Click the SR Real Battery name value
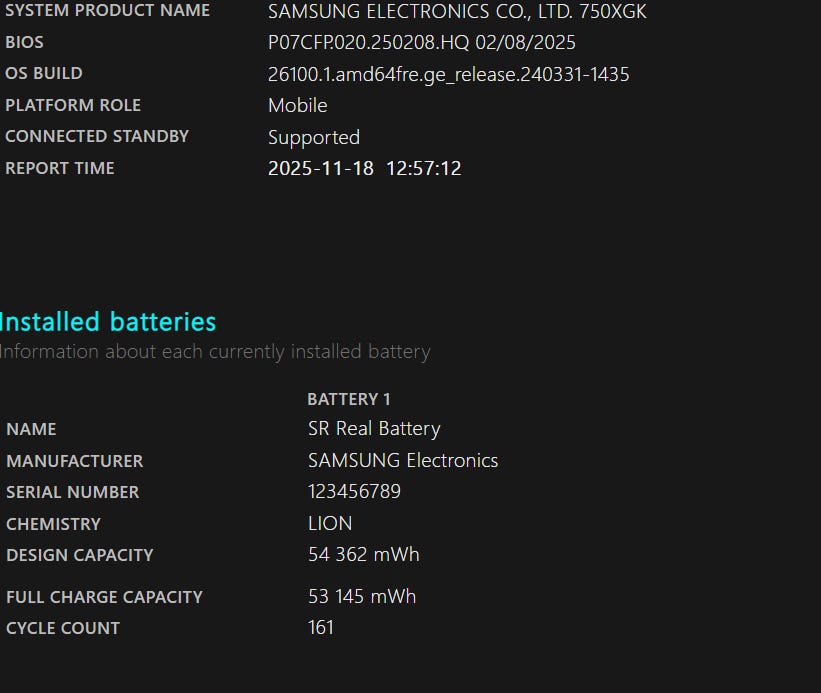The height and width of the screenshot is (693, 821). (x=374, y=429)
